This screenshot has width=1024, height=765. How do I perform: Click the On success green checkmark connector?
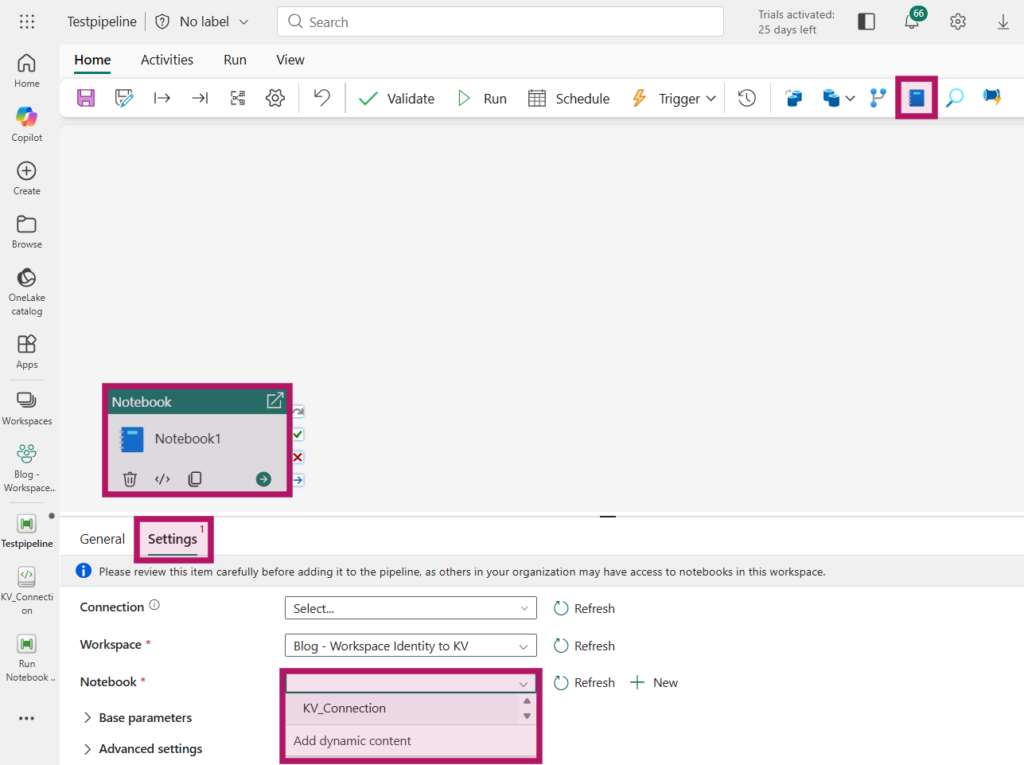pyautogui.click(x=298, y=435)
